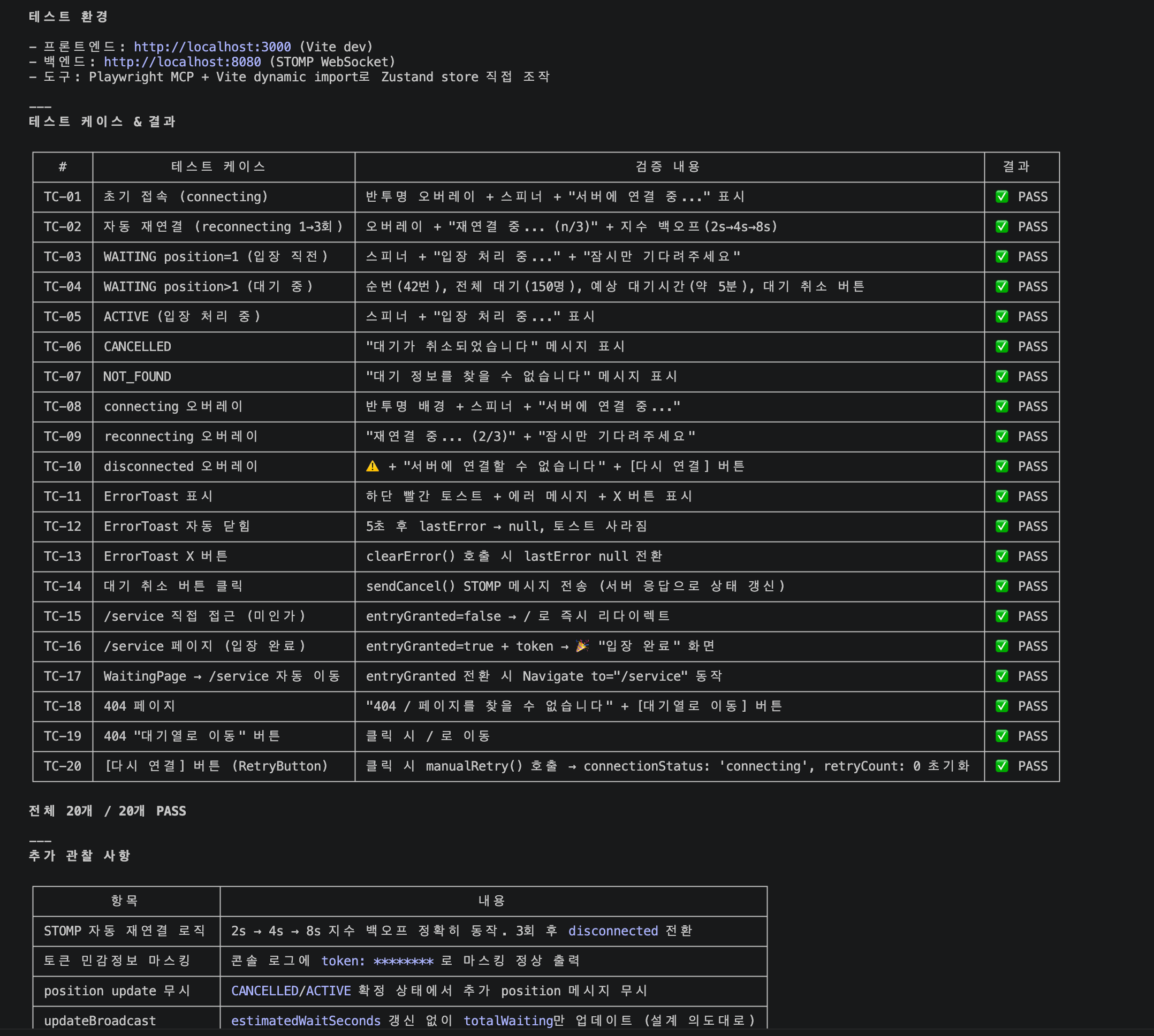Click the '결과' column header

(x=1016, y=167)
